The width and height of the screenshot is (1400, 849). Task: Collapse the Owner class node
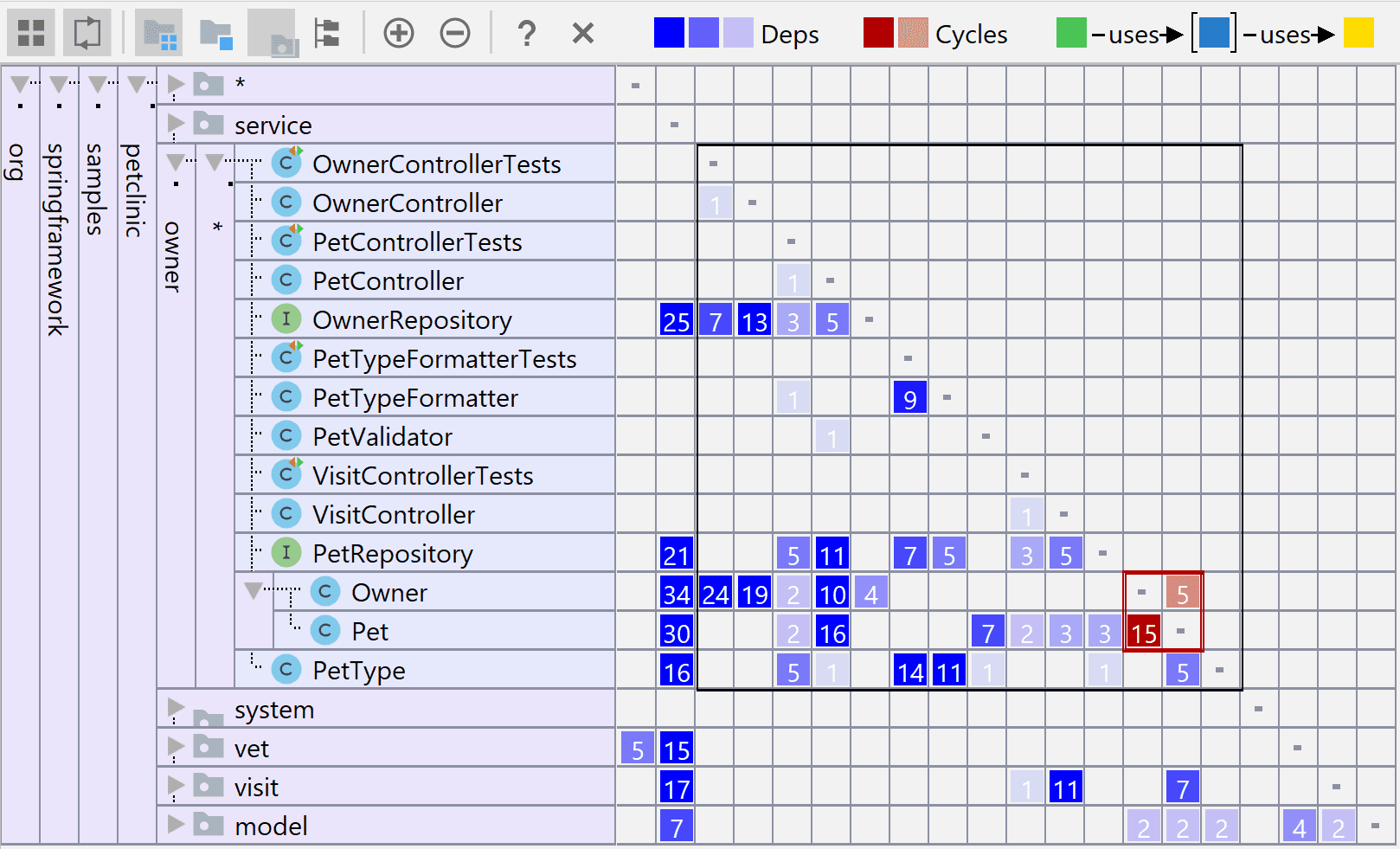point(253,591)
